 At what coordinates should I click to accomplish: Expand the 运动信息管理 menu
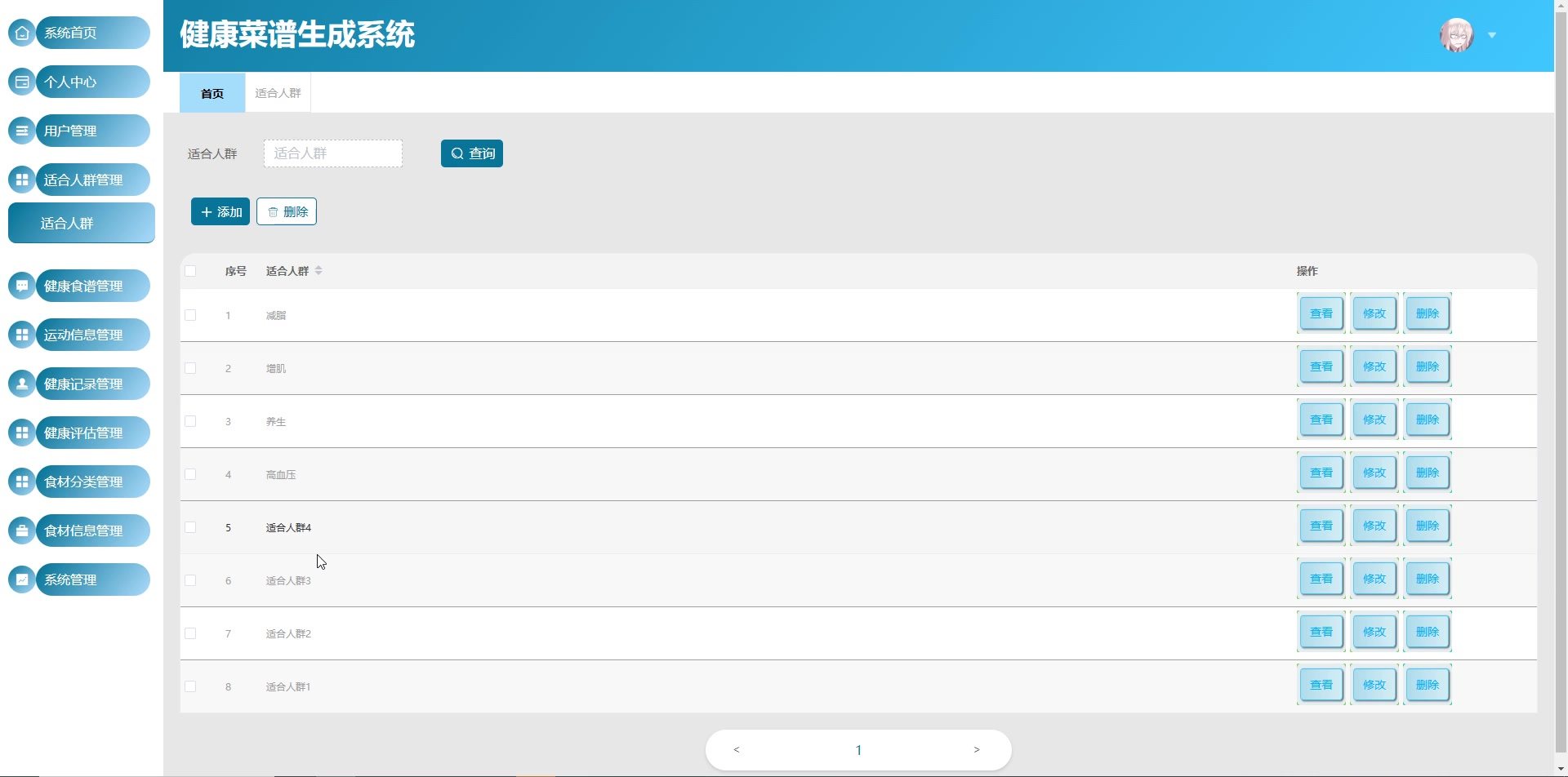[x=93, y=335]
